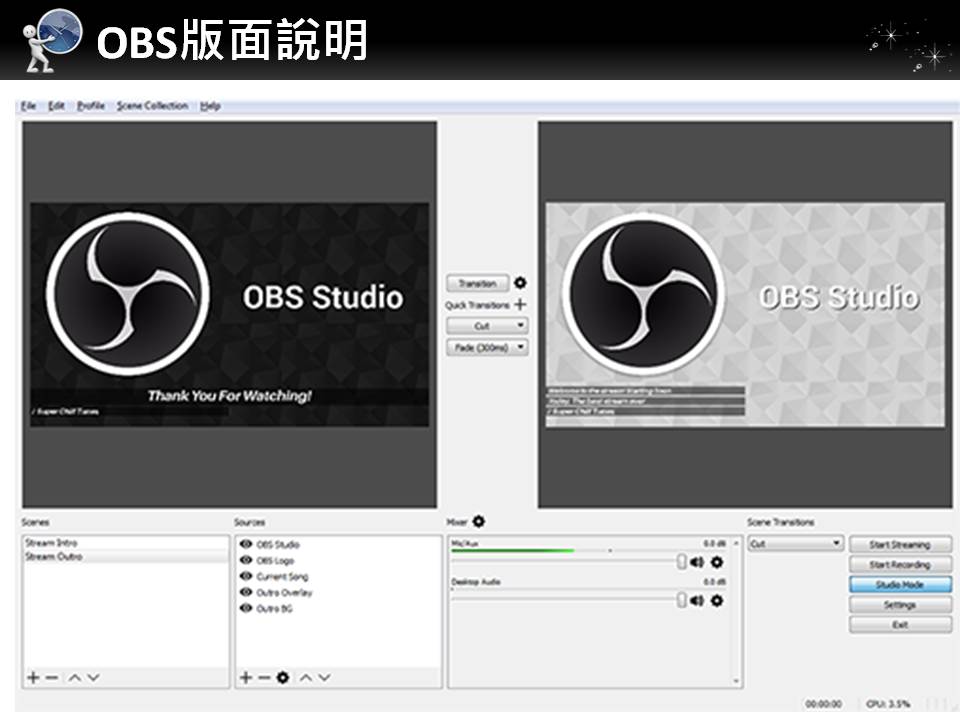Viewport: 960px width, 720px height.
Task: Add a new source with plus icon
Action: coord(246,677)
